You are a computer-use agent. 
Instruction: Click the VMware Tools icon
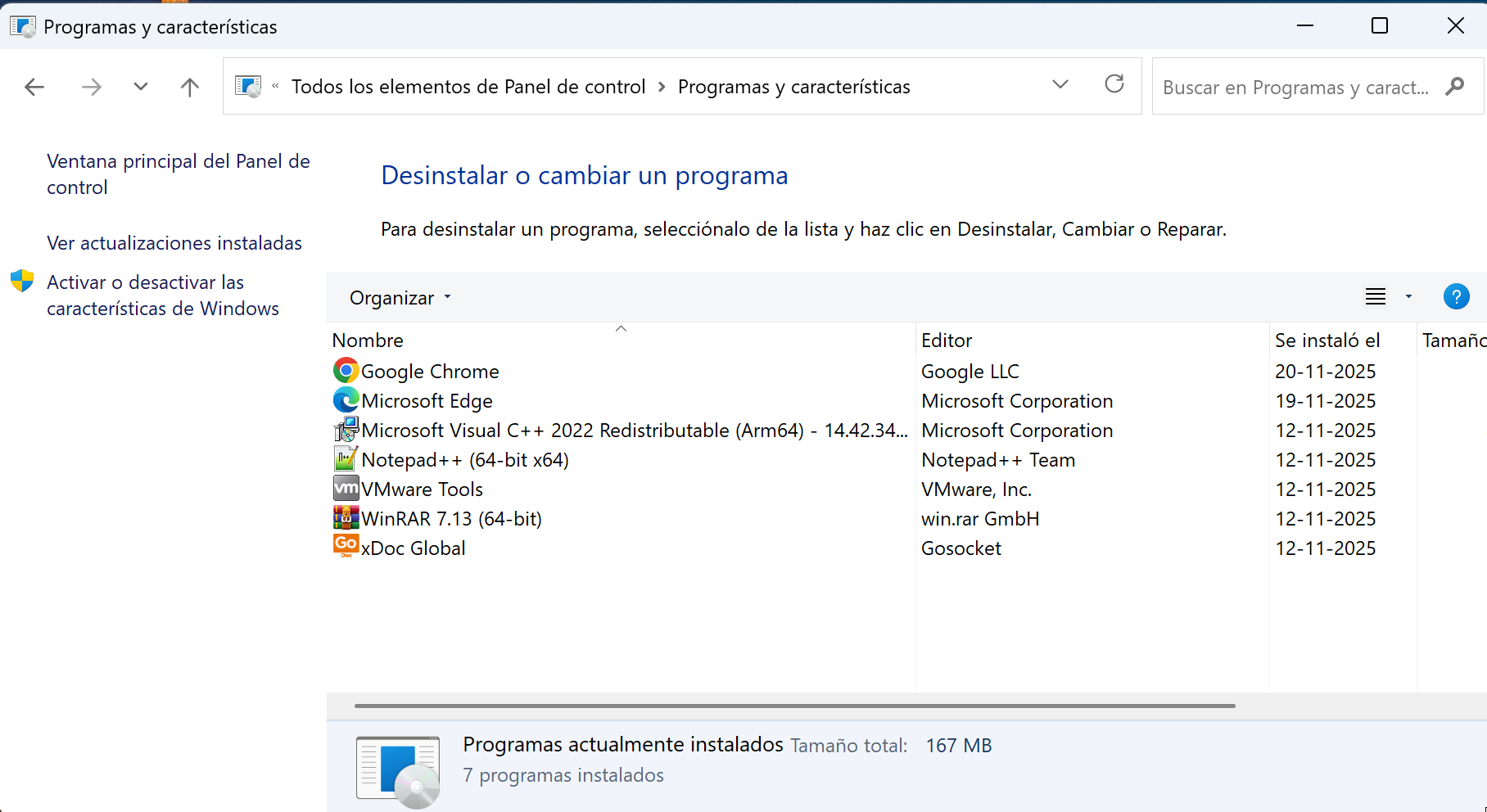(x=346, y=489)
